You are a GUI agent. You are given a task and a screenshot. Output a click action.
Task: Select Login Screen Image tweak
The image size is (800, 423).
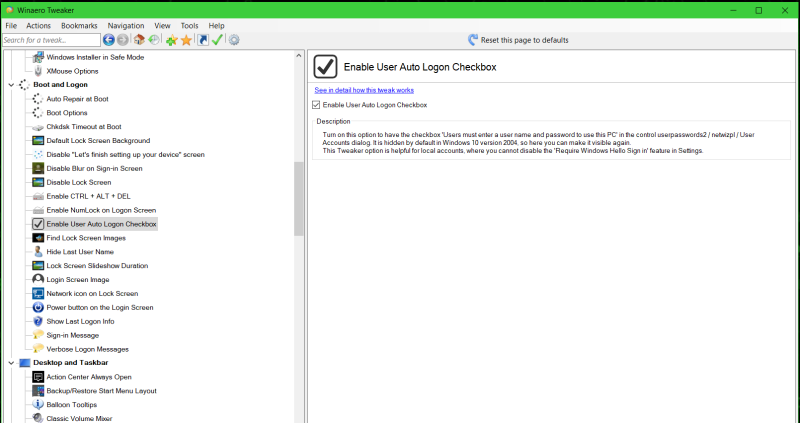coord(78,280)
